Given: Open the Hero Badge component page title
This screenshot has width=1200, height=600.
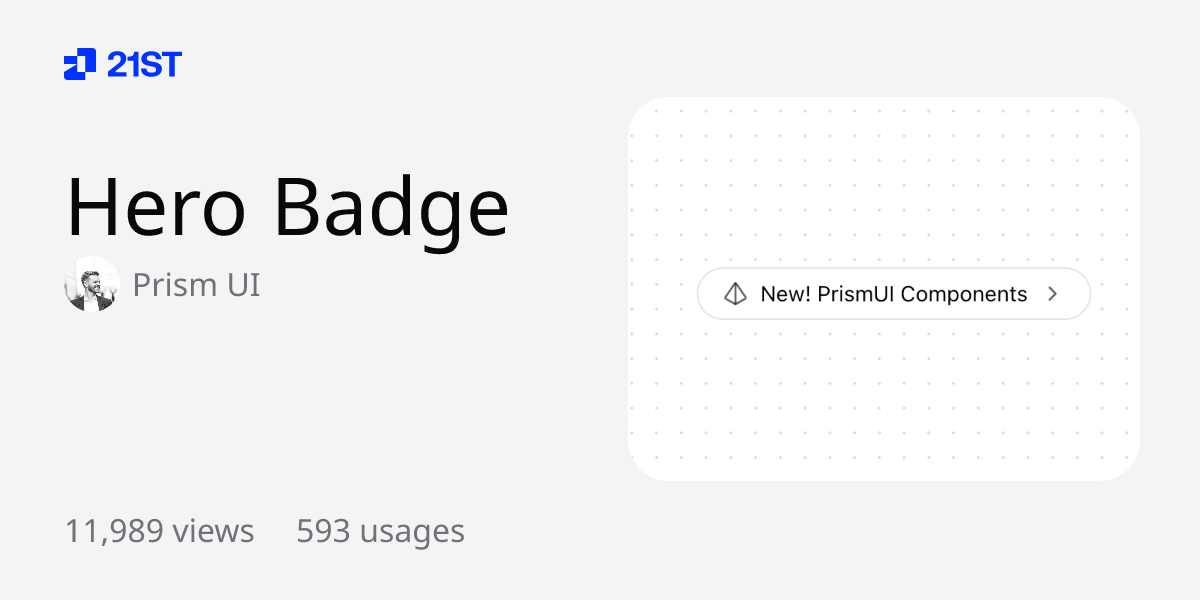Looking at the screenshot, I should click(x=288, y=207).
